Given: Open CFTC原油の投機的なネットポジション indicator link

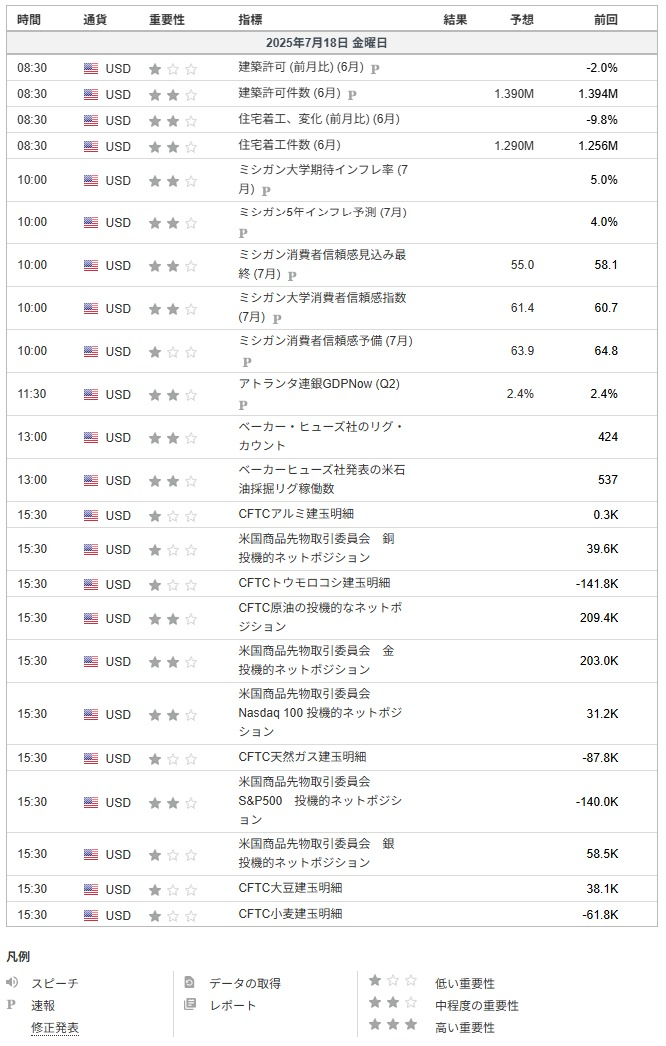Looking at the screenshot, I should coord(320,617).
